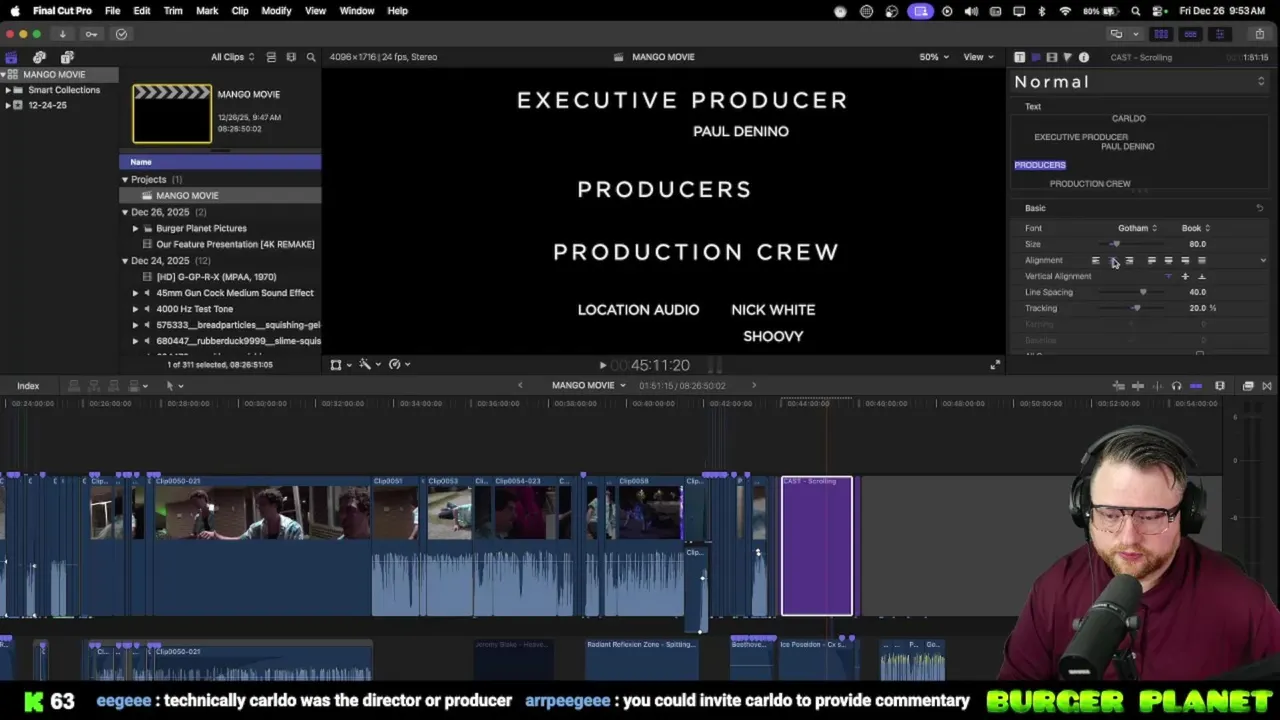1280x720 pixels.
Task: Click the viewer play button
Action: (x=602, y=366)
